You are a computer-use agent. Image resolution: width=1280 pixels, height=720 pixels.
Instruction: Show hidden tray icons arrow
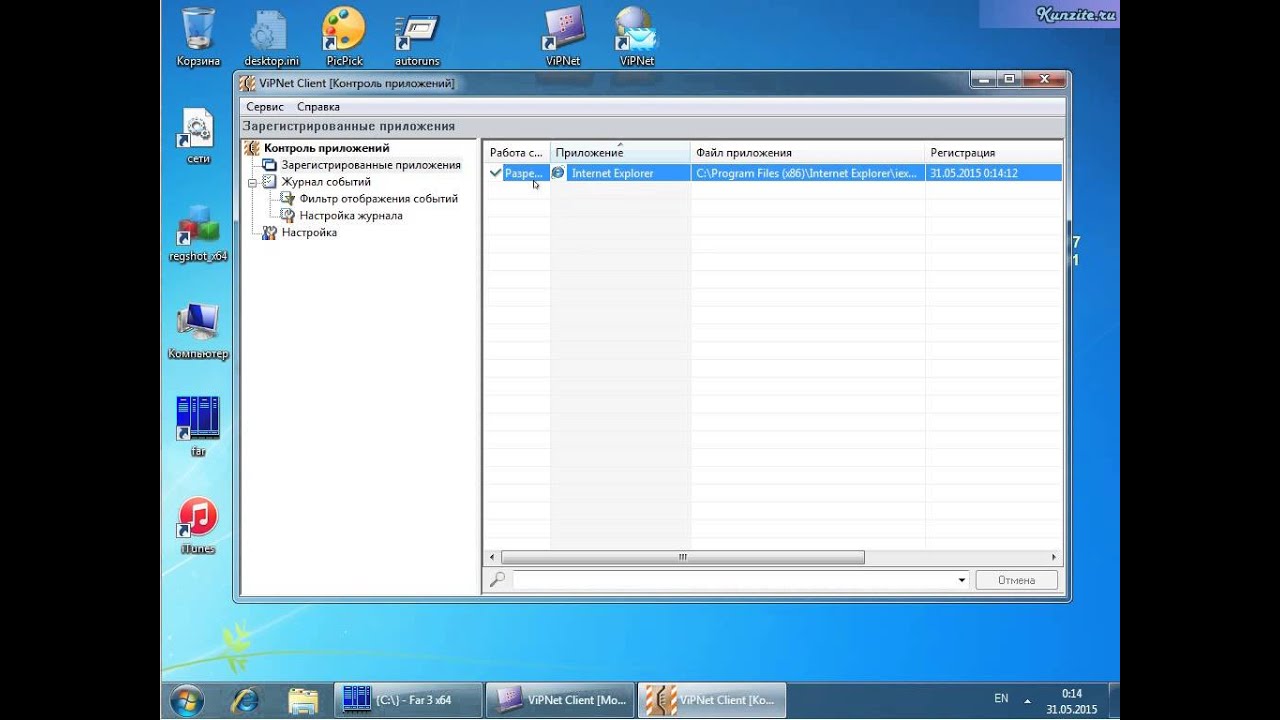click(x=1026, y=700)
